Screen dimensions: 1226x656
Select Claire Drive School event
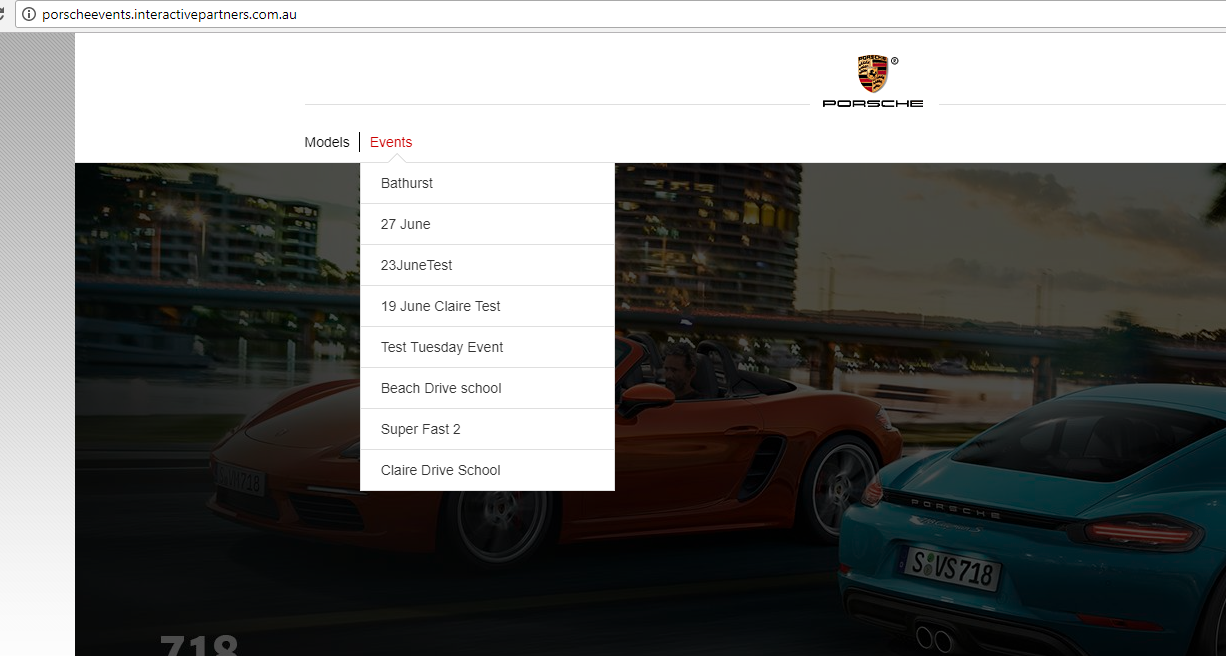point(441,470)
